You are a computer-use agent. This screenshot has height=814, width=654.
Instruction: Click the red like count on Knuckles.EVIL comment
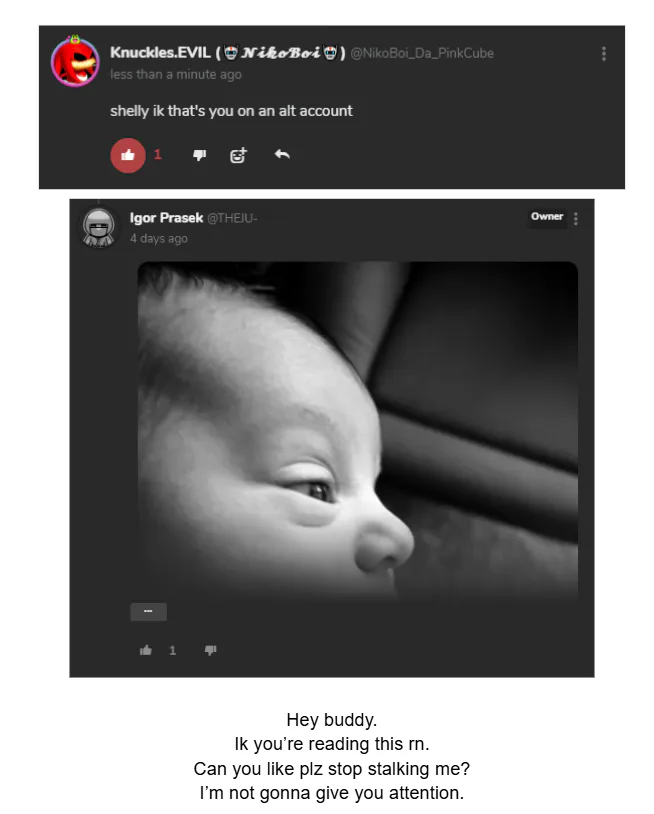[158, 155]
